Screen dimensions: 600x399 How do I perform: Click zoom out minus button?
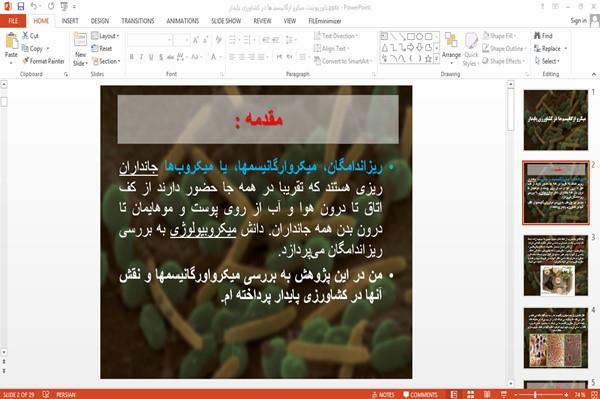(x=516, y=394)
